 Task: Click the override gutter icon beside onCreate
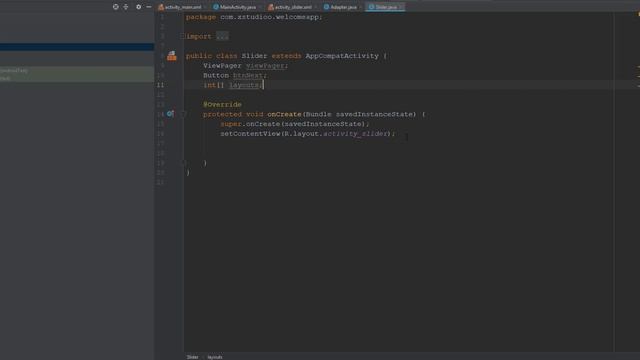[170, 114]
